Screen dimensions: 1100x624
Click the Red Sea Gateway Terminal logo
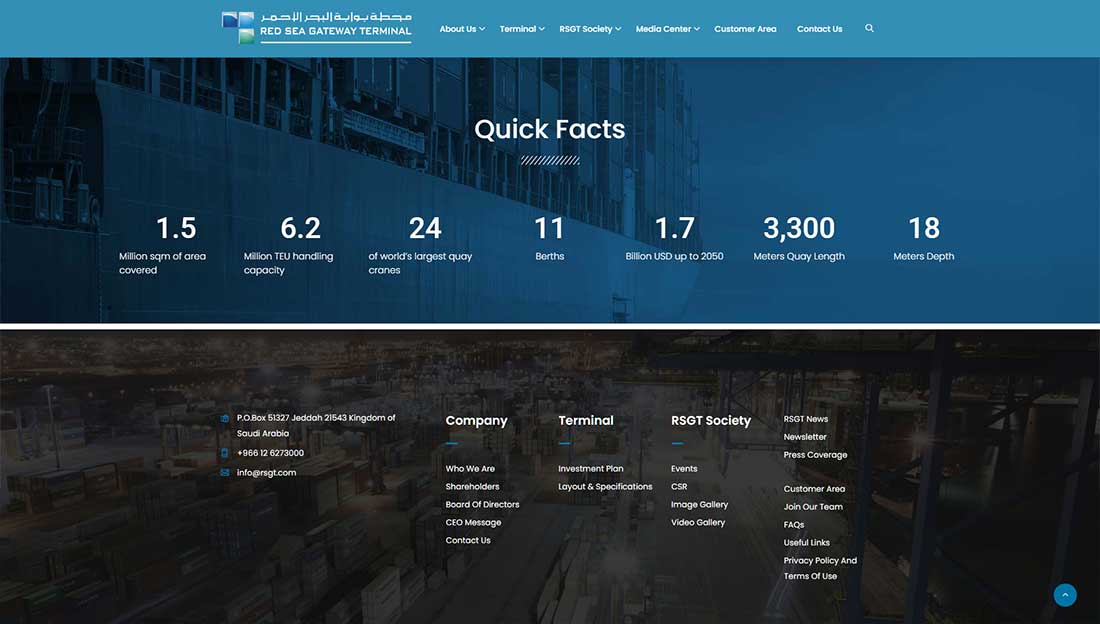316,28
